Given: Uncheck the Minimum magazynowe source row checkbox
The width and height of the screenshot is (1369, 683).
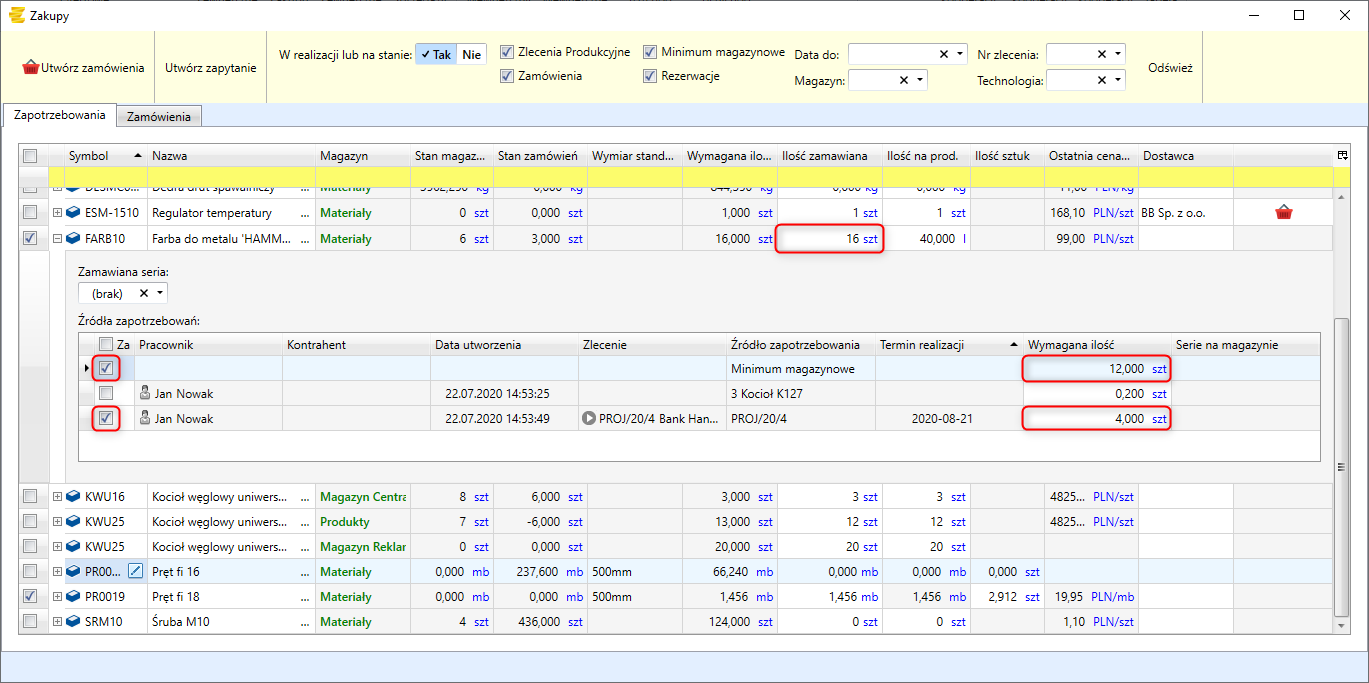Looking at the screenshot, I should [106, 369].
